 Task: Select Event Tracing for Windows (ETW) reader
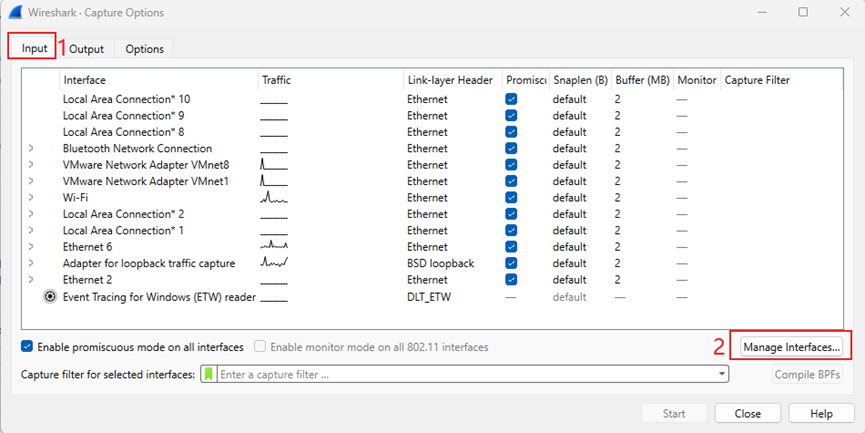click(x=159, y=297)
